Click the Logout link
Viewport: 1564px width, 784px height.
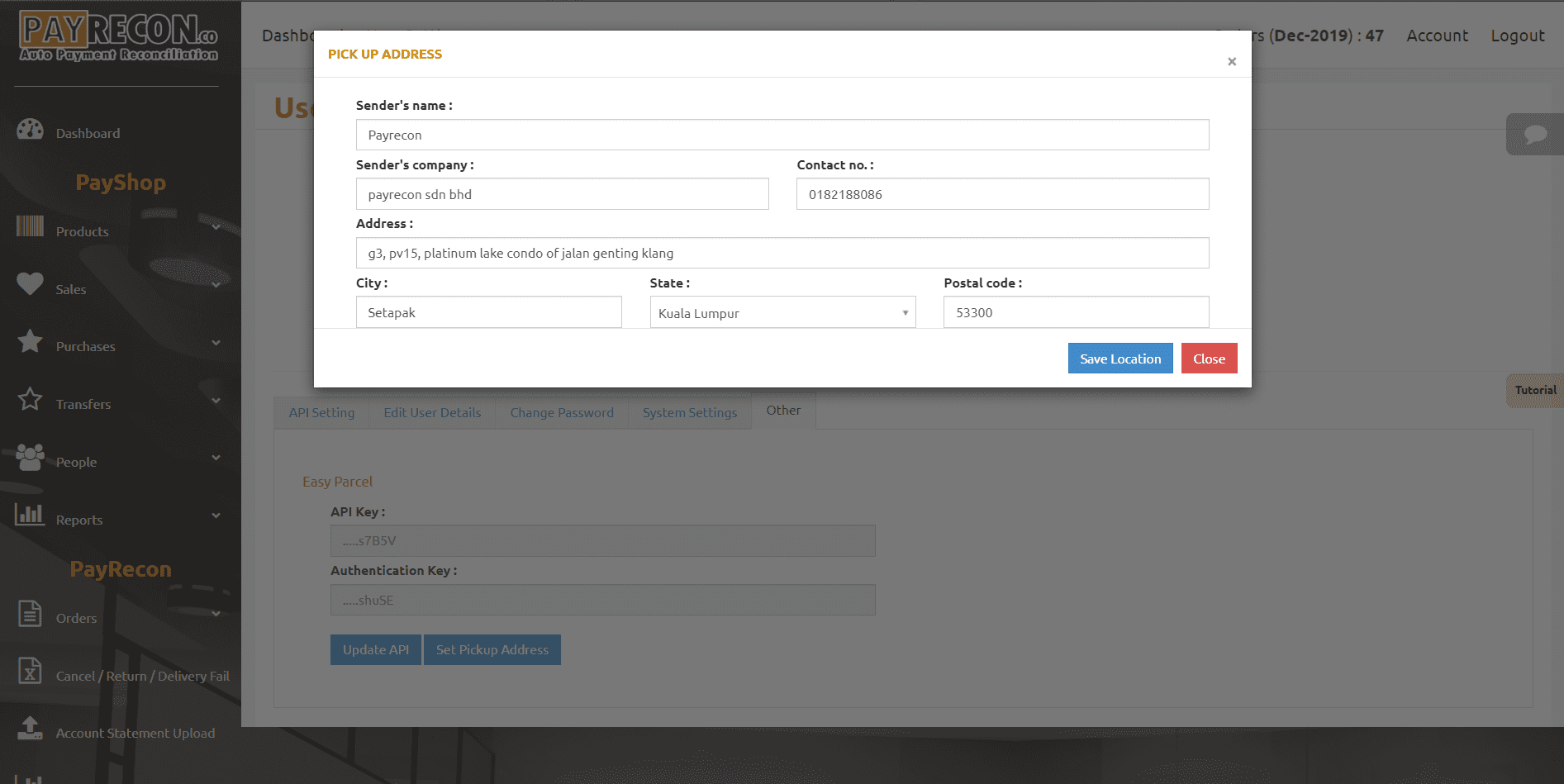1517,36
